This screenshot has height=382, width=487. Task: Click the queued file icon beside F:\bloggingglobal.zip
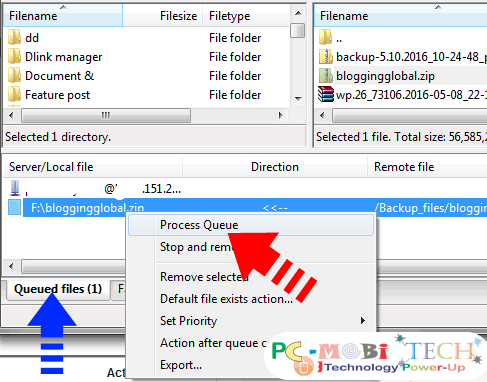[x=15, y=207]
